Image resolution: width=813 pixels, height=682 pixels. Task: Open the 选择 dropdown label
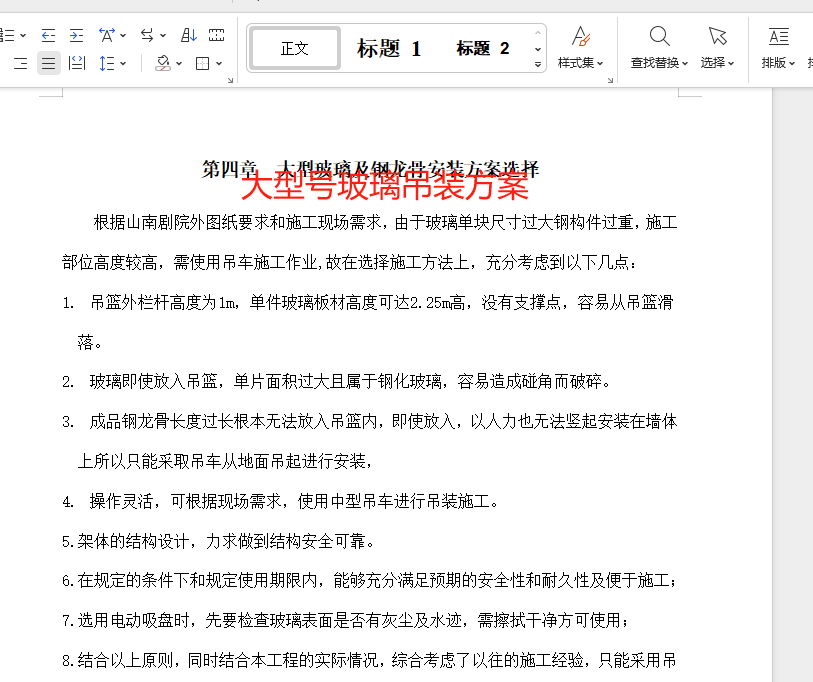tap(718, 63)
